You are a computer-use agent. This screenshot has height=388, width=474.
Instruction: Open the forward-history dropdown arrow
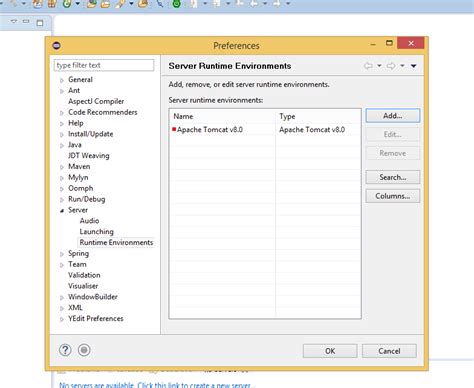(x=402, y=66)
